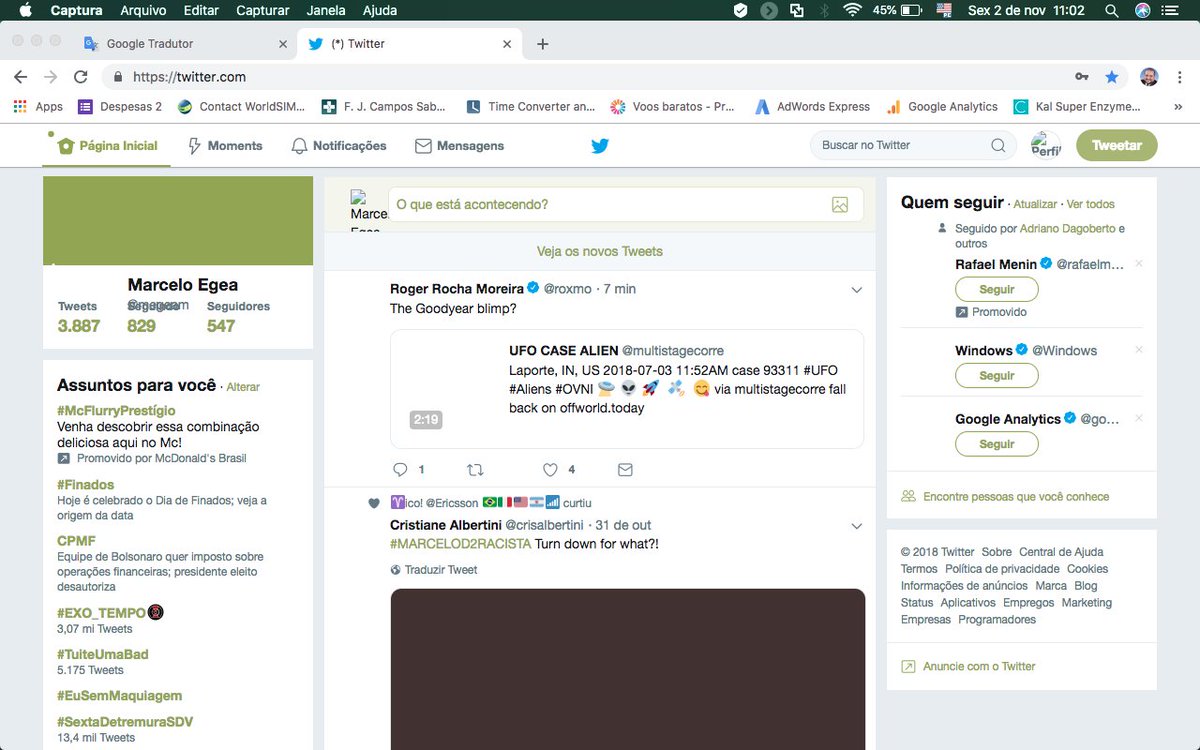
Task: Open the AdWords Express bookmark
Action: click(812, 107)
